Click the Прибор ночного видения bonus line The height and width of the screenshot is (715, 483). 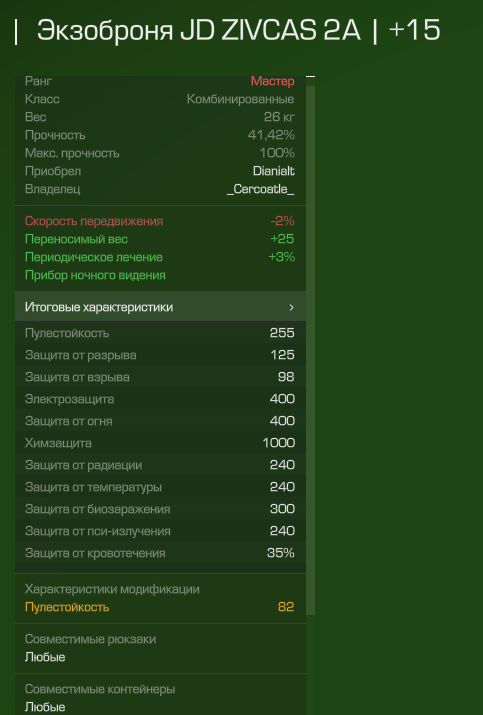pos(95,275)
